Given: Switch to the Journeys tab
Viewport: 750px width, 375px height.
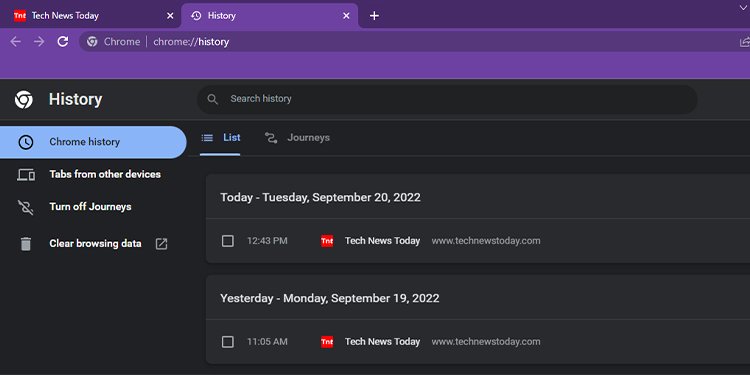Looking at the screenshot, I should 298,138.
